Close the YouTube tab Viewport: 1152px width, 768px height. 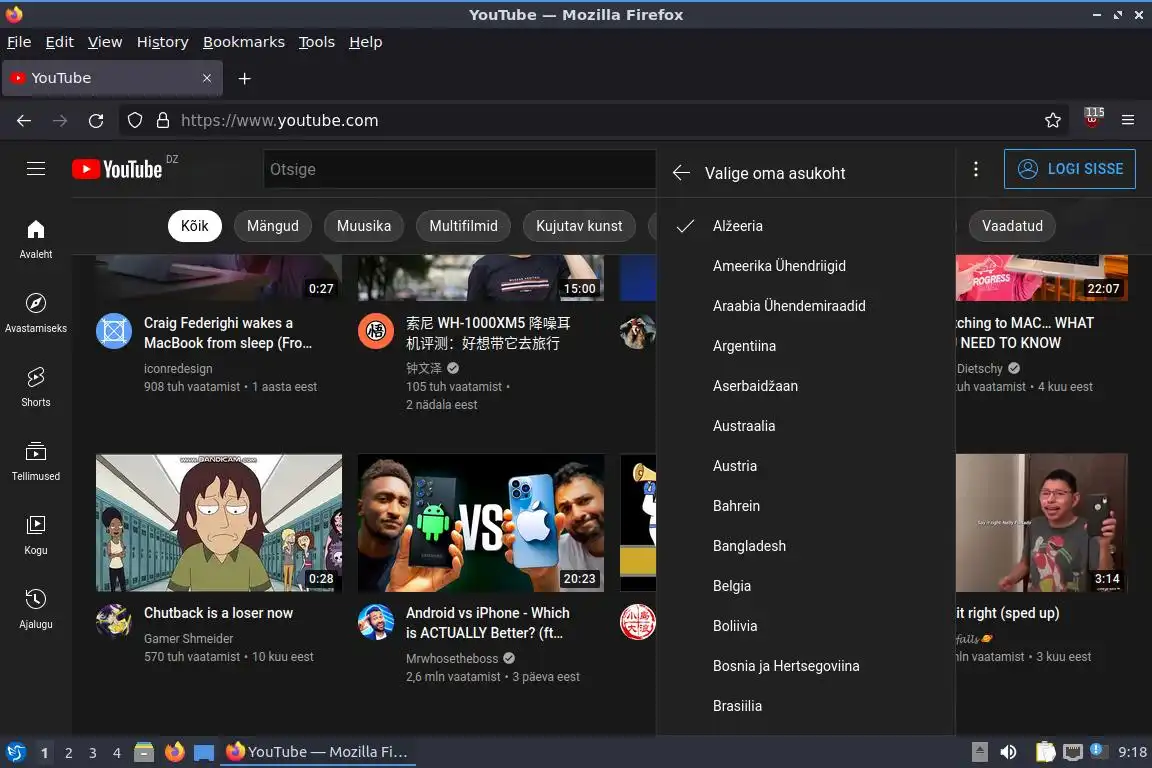207,78
